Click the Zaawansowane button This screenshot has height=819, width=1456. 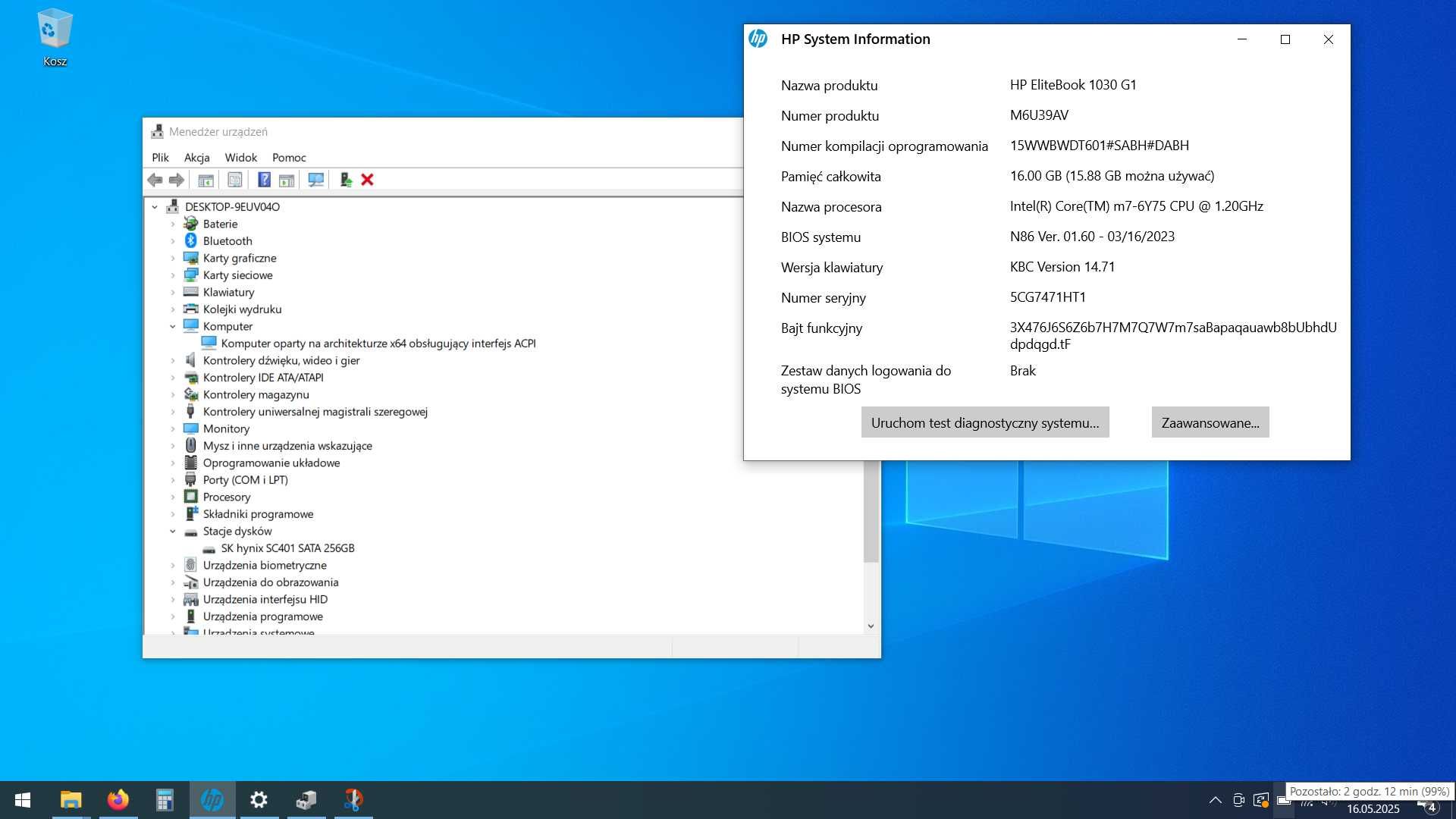(x=1210, y=422)
